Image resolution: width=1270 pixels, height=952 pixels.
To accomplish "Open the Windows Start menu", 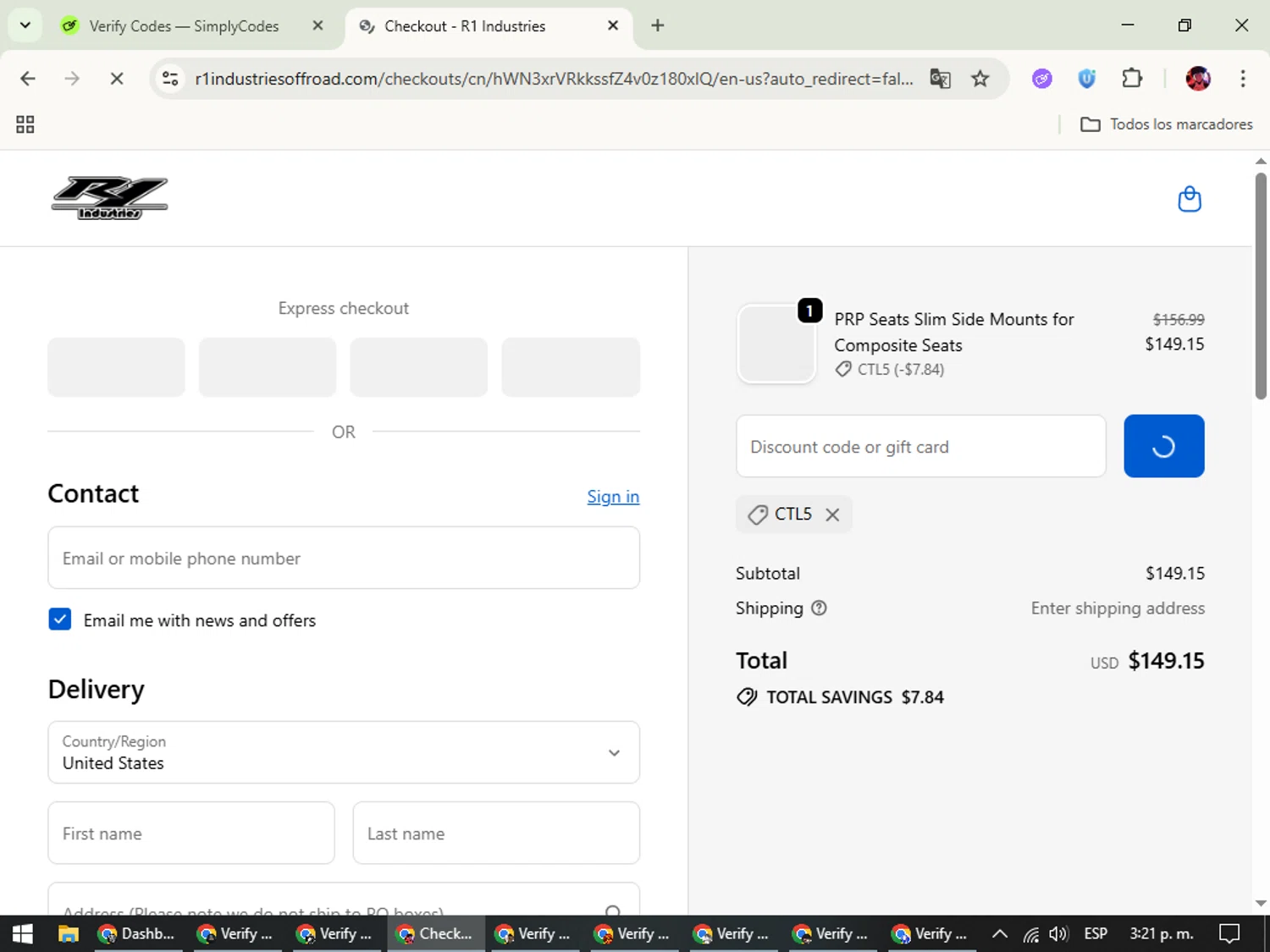I will (x=23, y=933).
